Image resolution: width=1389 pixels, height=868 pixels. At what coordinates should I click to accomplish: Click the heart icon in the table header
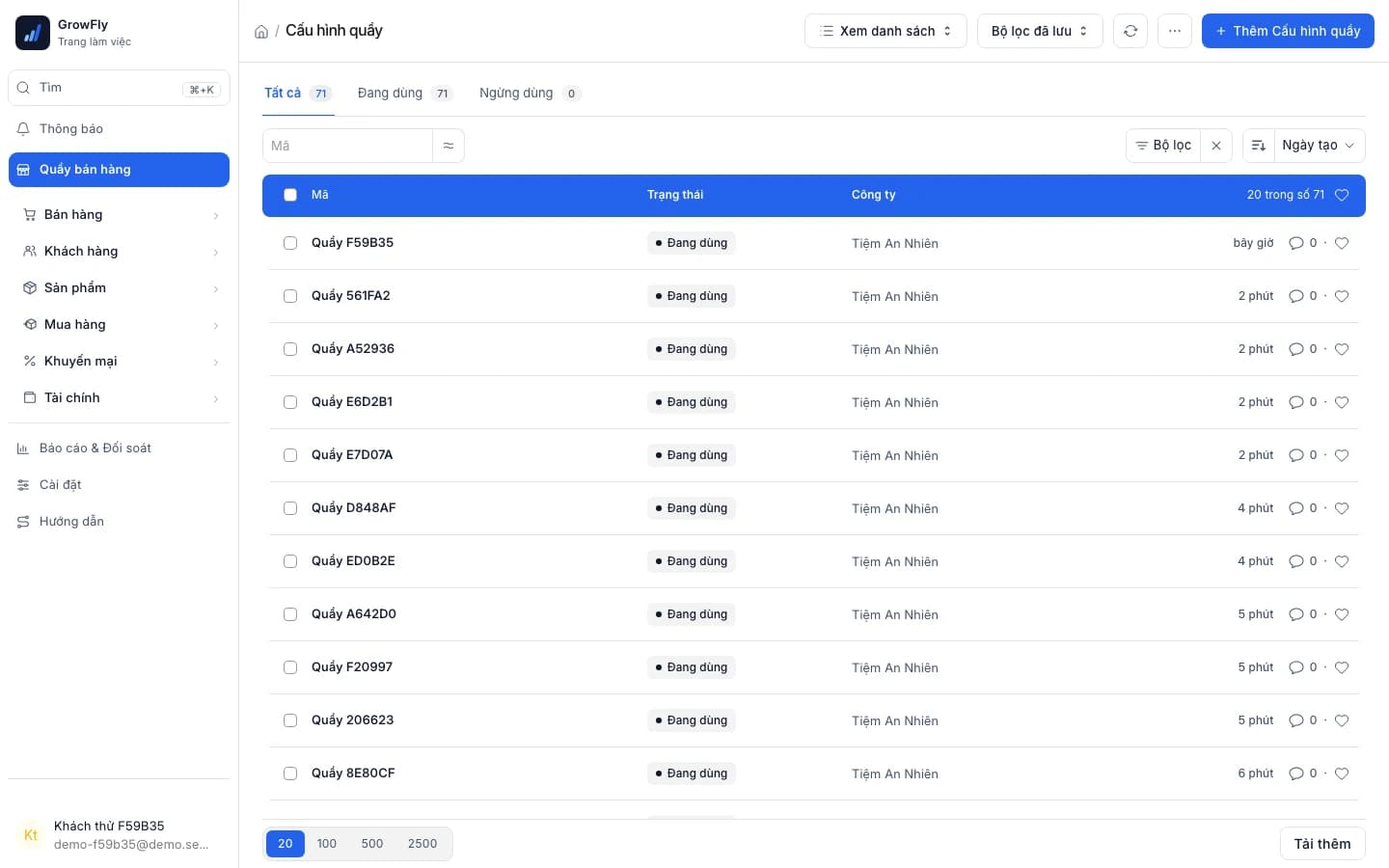(x=1342, y=195)
